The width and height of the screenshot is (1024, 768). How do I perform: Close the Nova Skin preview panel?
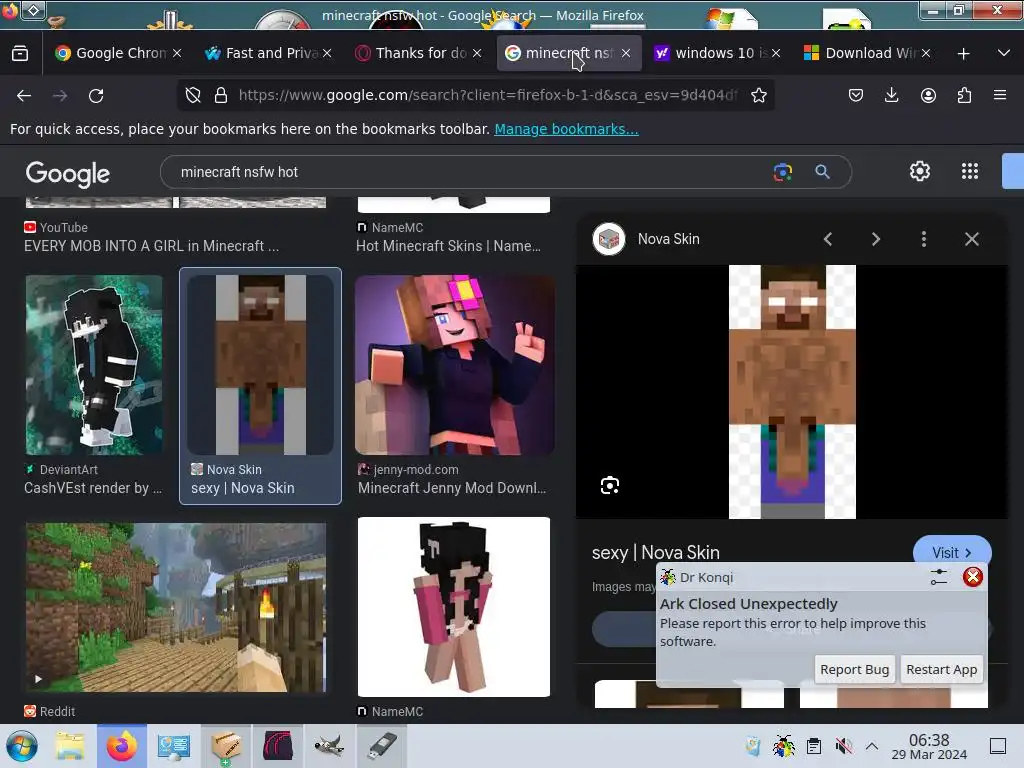[x=972, y=239]
